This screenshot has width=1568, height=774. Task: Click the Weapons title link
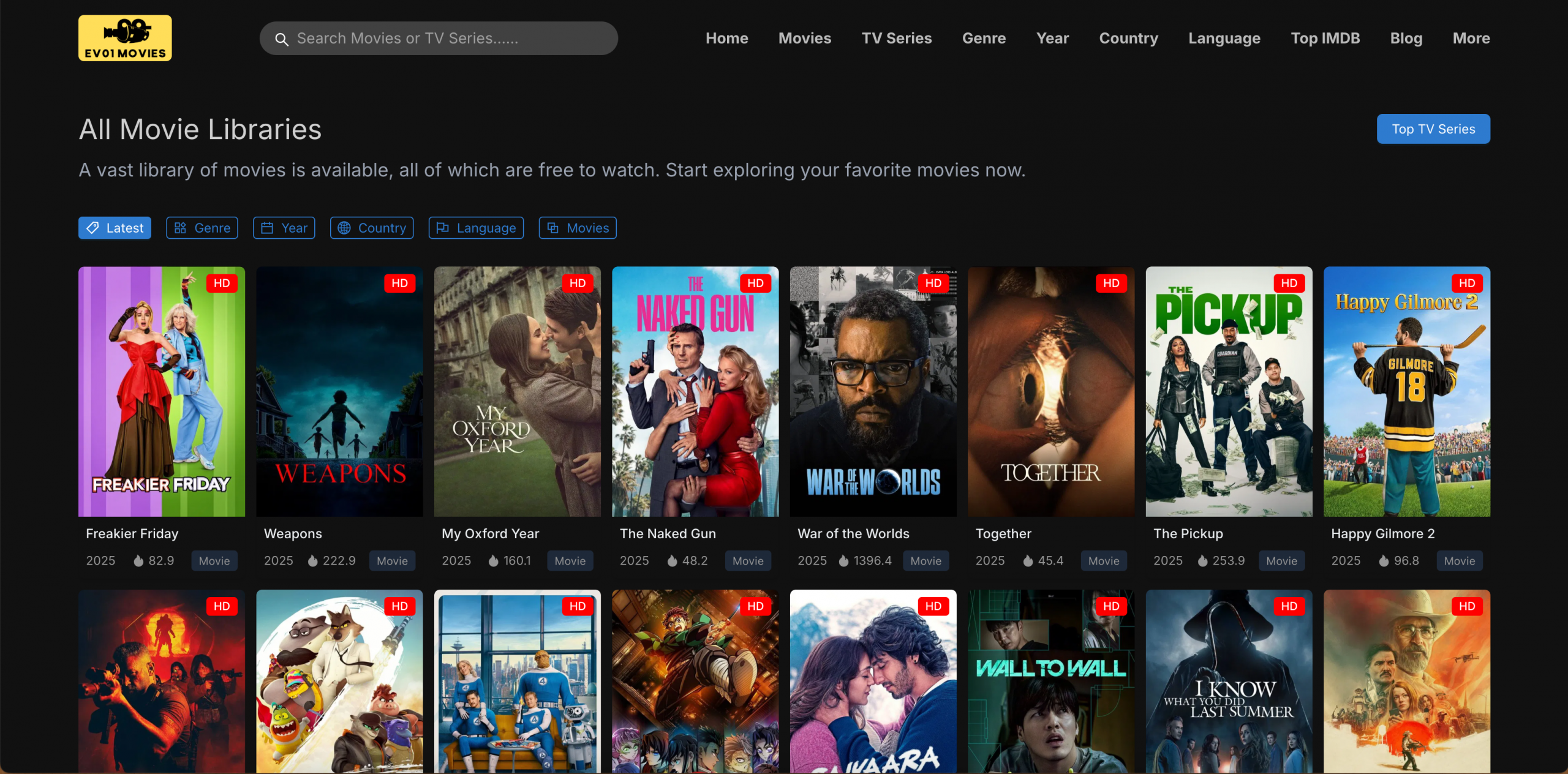click(x=293, y=534)
